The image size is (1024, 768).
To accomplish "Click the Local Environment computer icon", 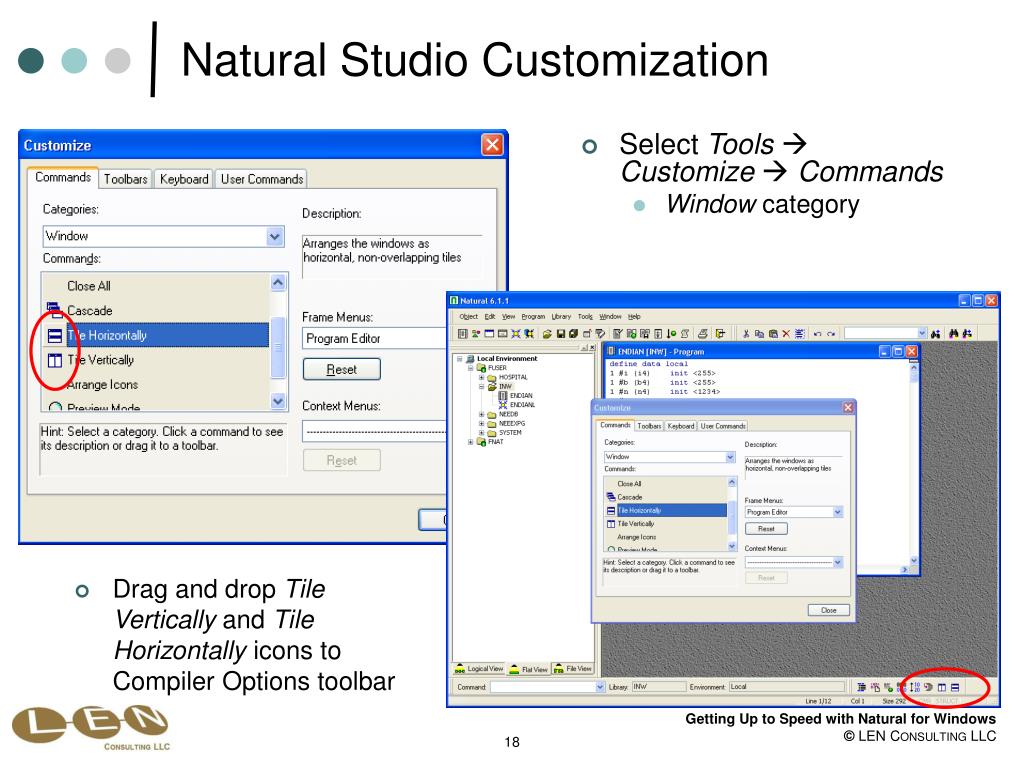I will (x=470, y=359).
